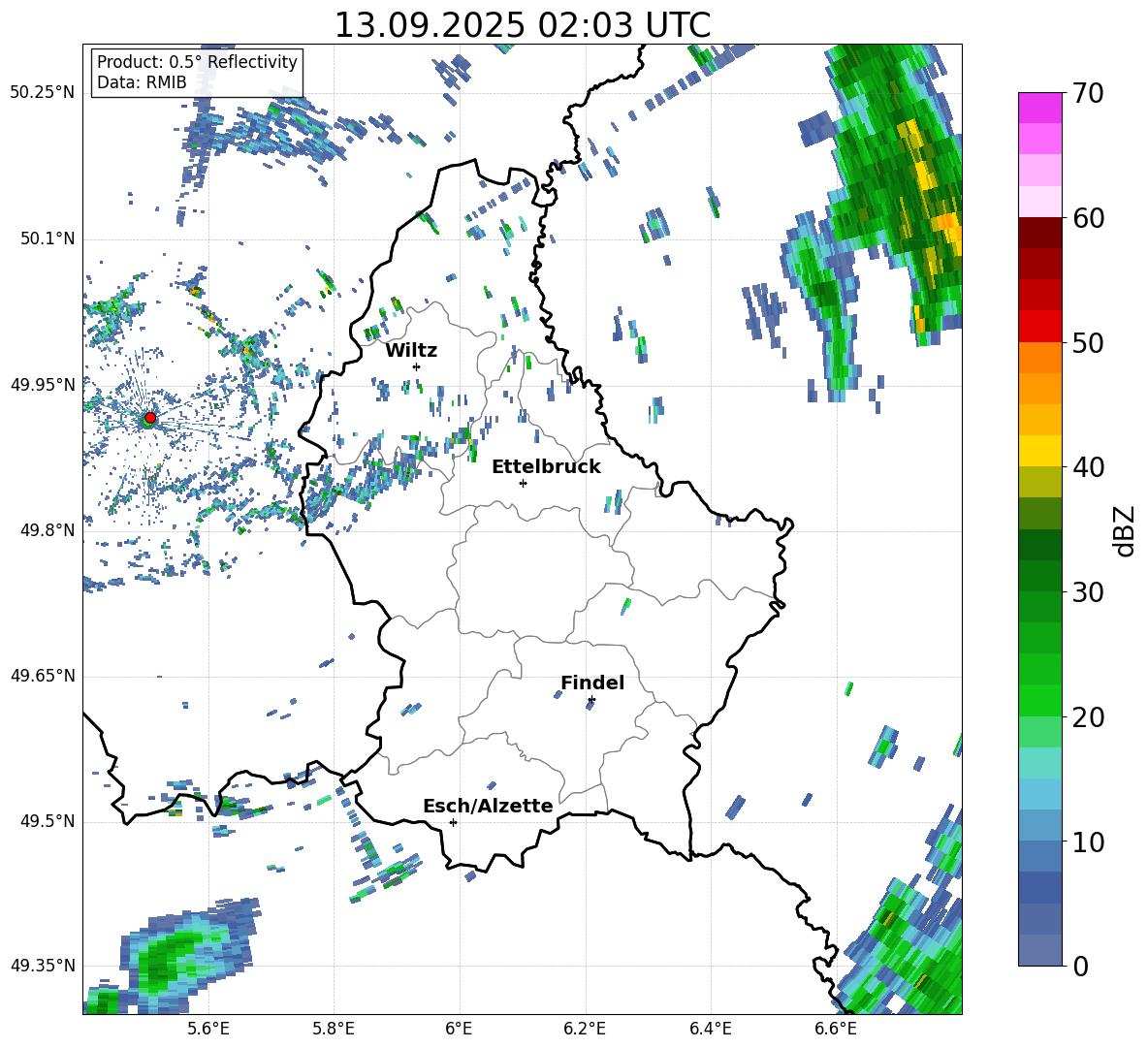Click the Ettelbruck city label
This screenshot has width=1148, height=1048.
click(546, 467)
